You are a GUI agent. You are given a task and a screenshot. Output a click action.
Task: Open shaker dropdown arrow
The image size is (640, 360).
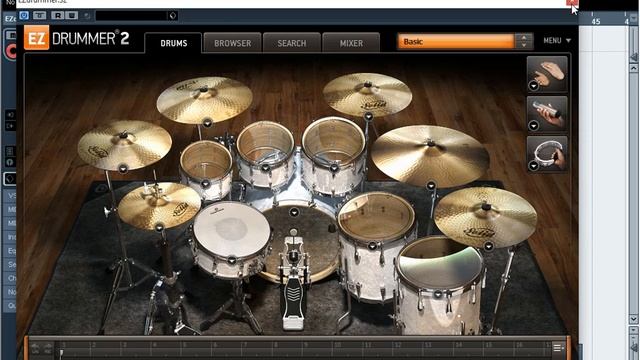(x=534, y=126)
